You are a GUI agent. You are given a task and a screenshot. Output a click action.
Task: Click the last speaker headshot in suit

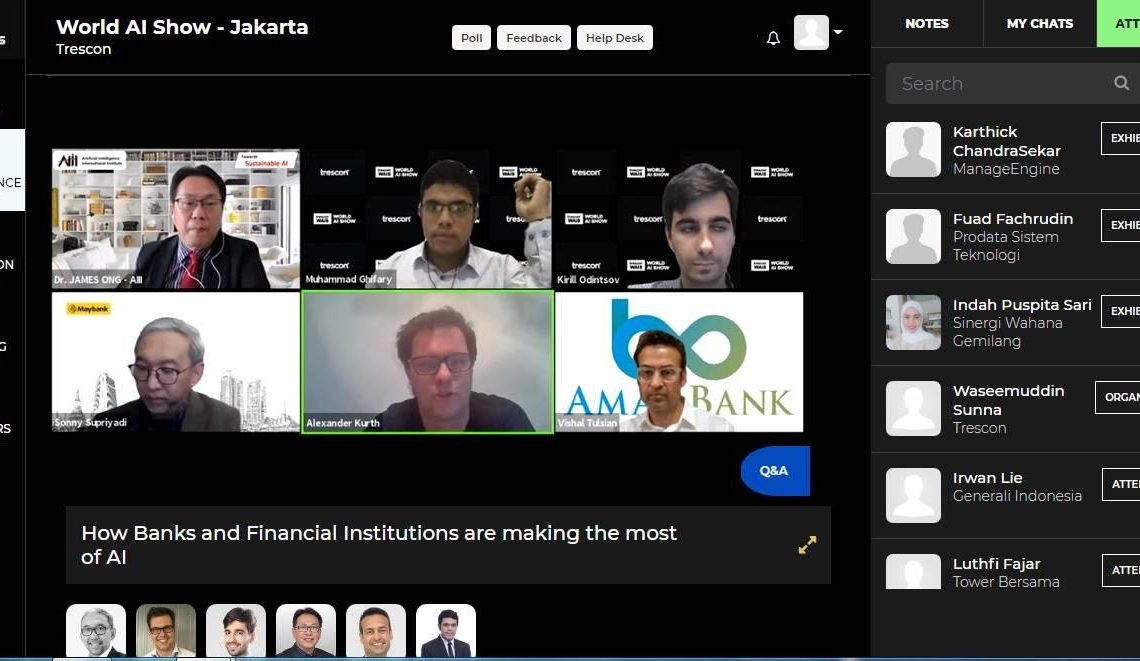[x=446, y=630]
